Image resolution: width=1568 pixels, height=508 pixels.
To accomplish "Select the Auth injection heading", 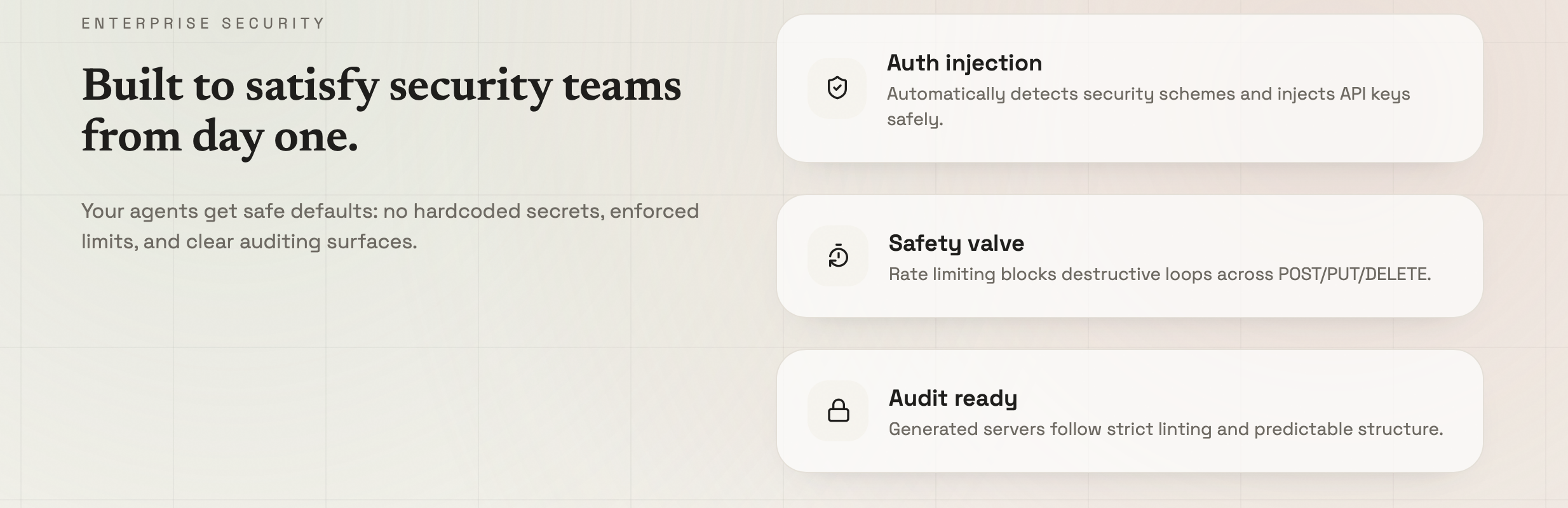I will (x=964, y=63).
